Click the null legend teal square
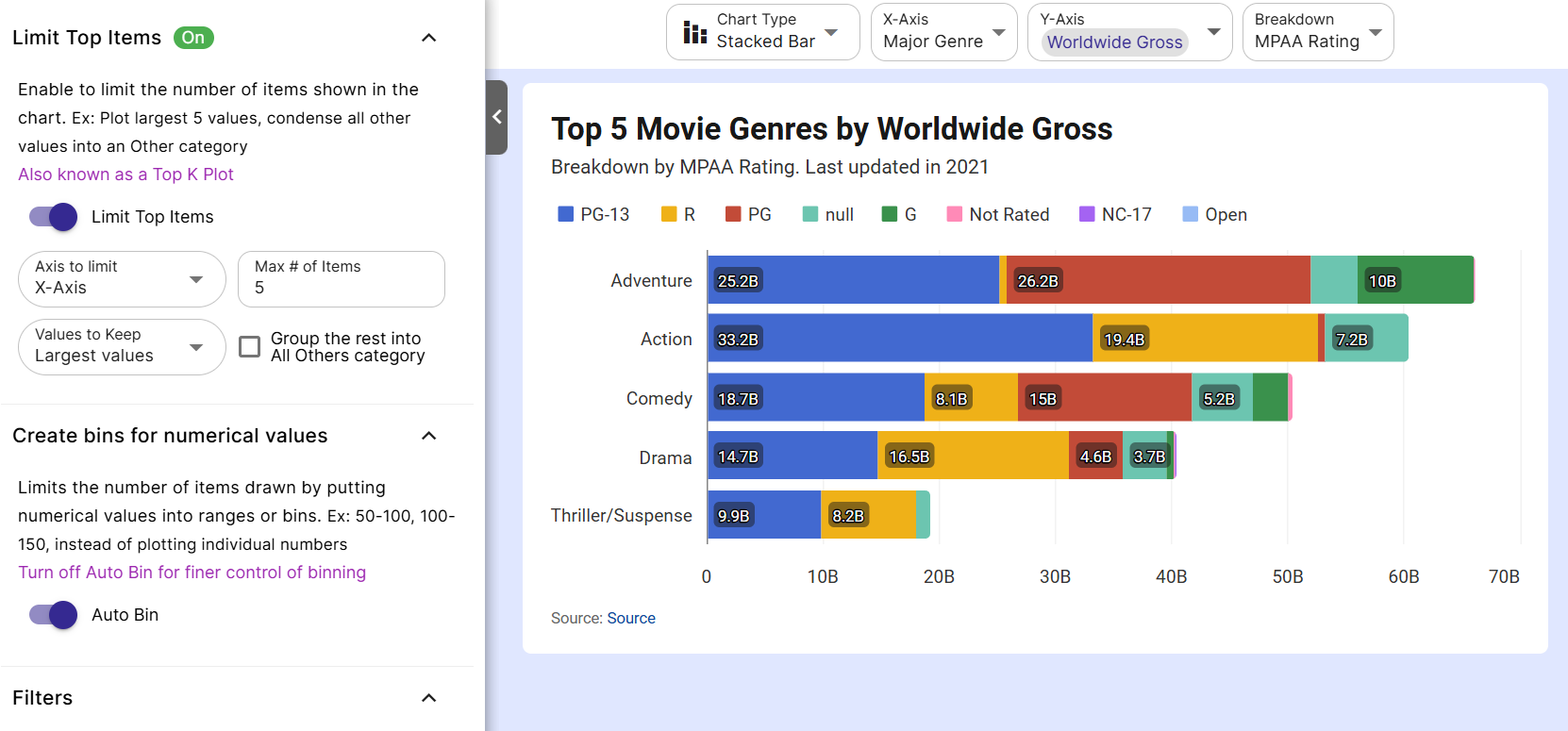 point(810,214)
